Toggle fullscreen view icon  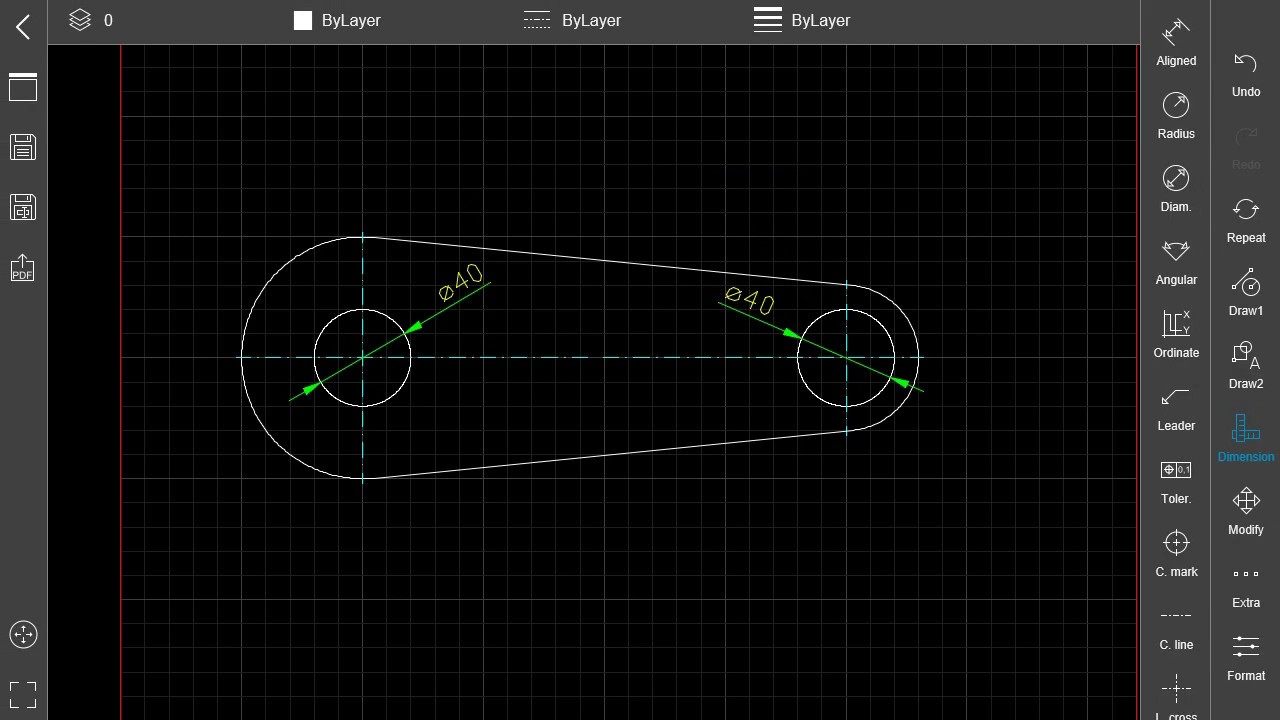(23, 694)
